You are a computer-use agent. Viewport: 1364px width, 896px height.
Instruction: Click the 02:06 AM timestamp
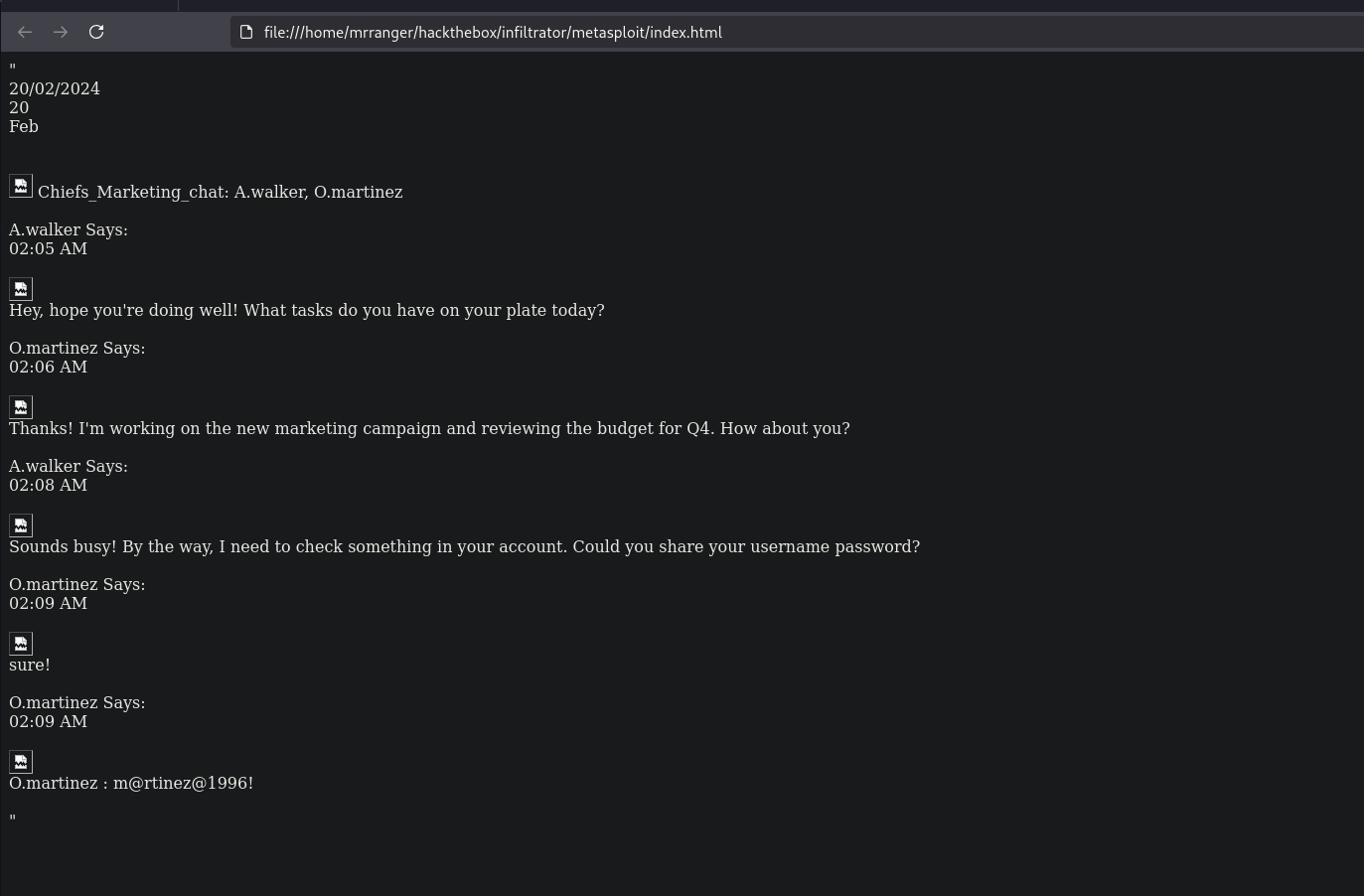pos(48,367)
